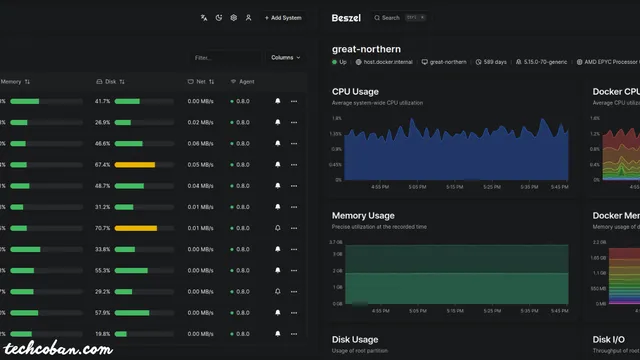Click the Docker CPU chart area
This screenshot has width=640, height=360.
pos(621,154)
